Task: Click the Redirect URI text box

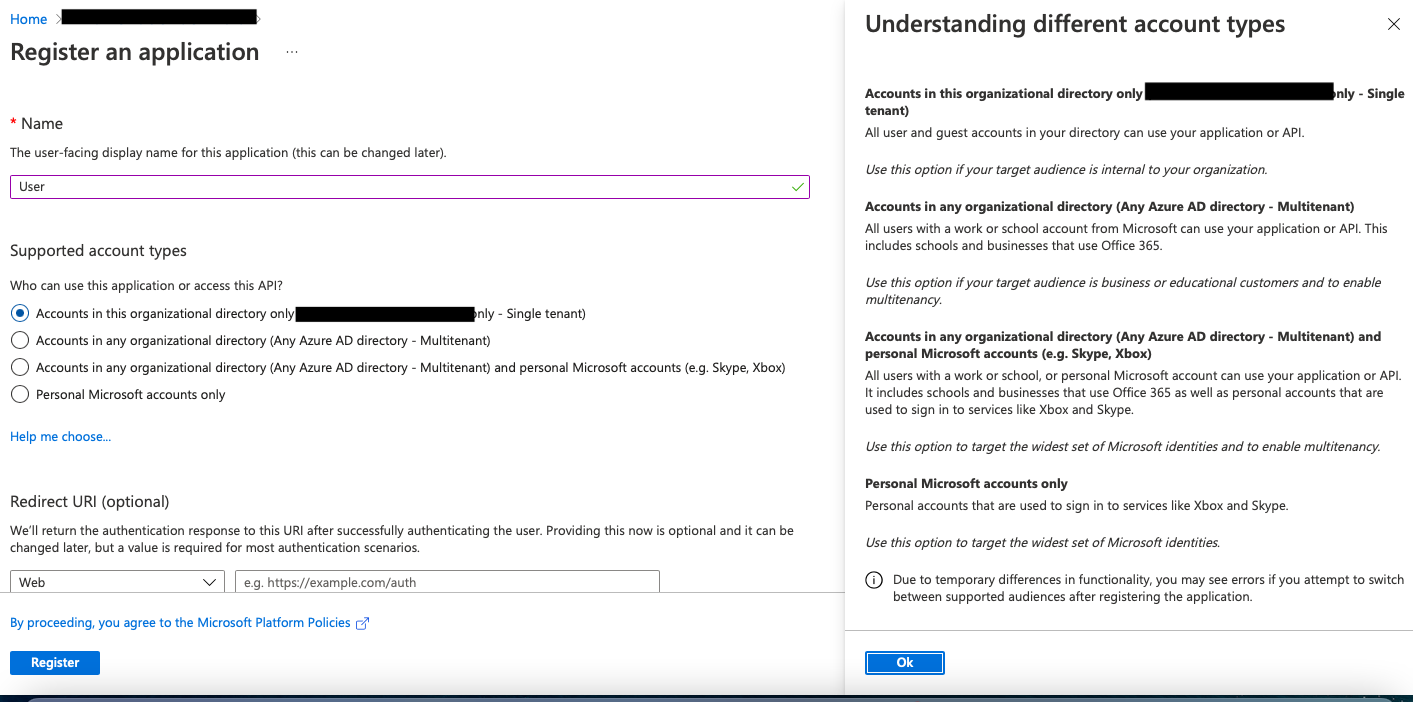Action: [x=447, y=582]
